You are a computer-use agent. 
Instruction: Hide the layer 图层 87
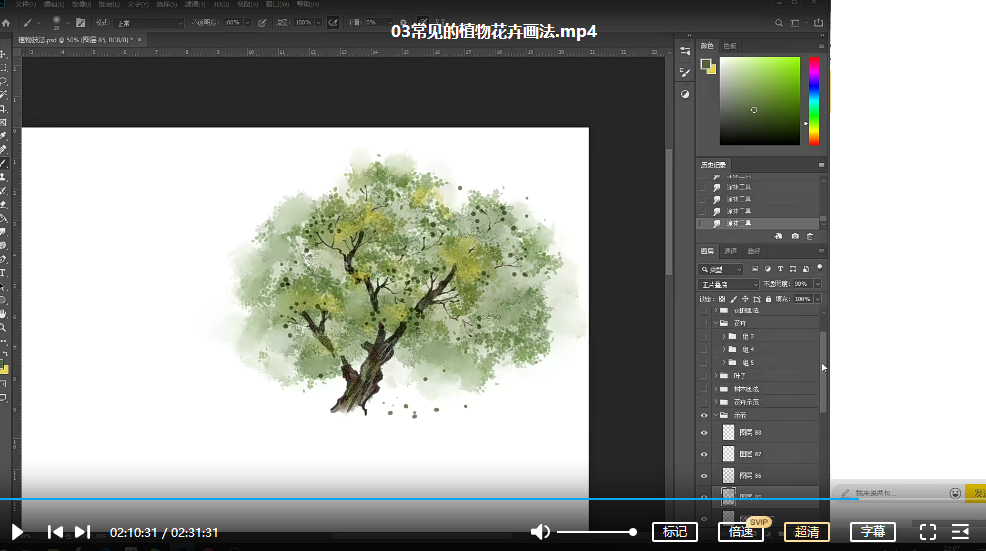(704, 454)
